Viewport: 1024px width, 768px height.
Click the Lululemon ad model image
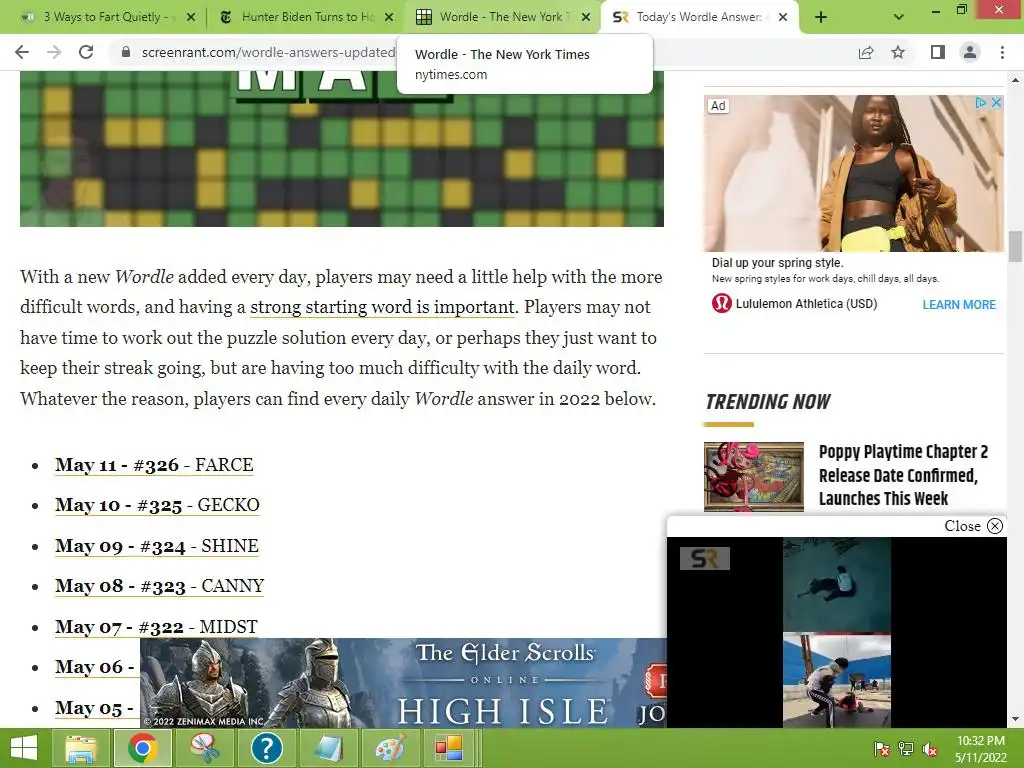tap(854, 174)
